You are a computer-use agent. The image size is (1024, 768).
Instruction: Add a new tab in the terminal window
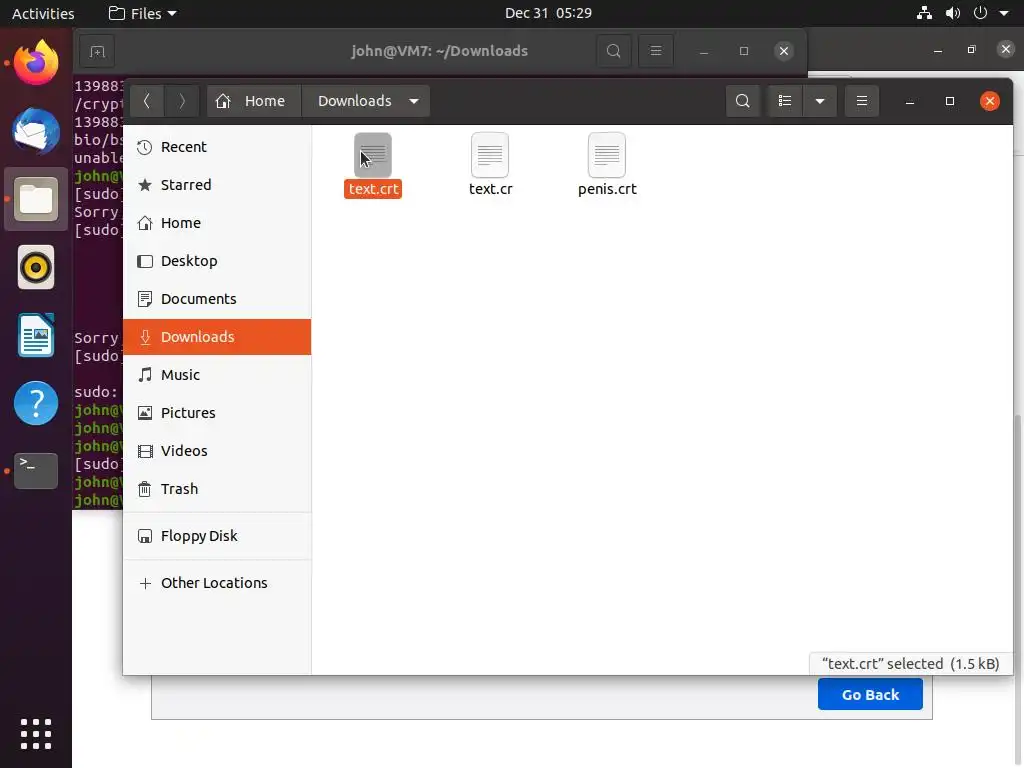click(x=97, y=51)
